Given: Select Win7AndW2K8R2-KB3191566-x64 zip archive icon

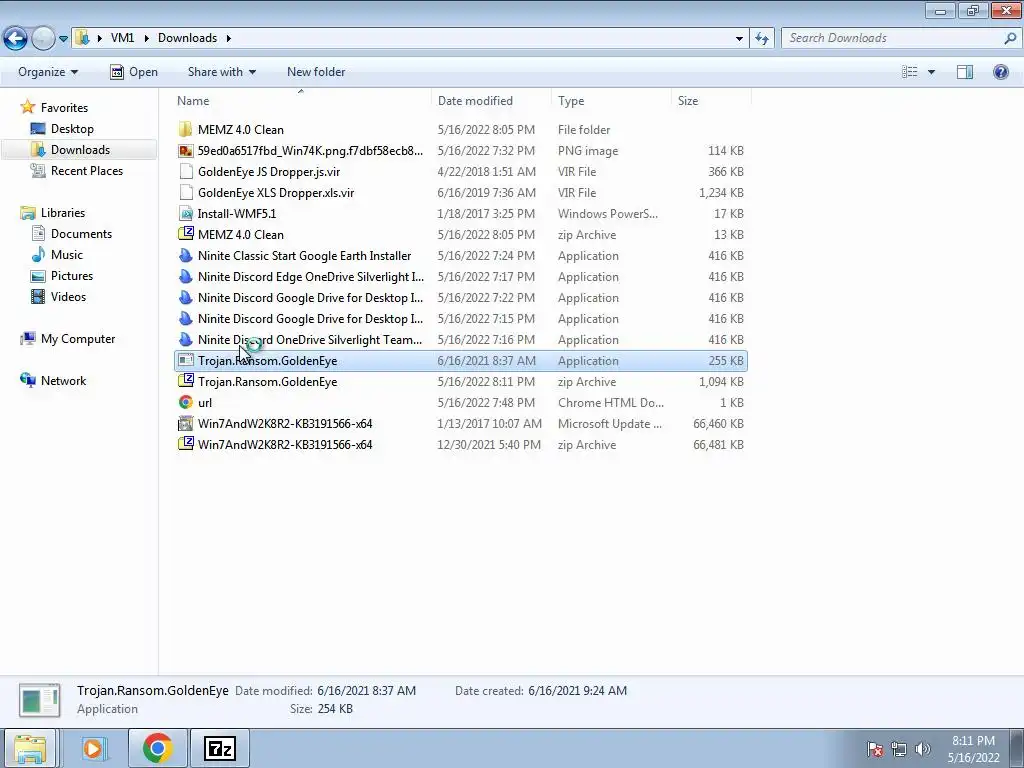Looking at the screenshot, I should click(185, 445).
